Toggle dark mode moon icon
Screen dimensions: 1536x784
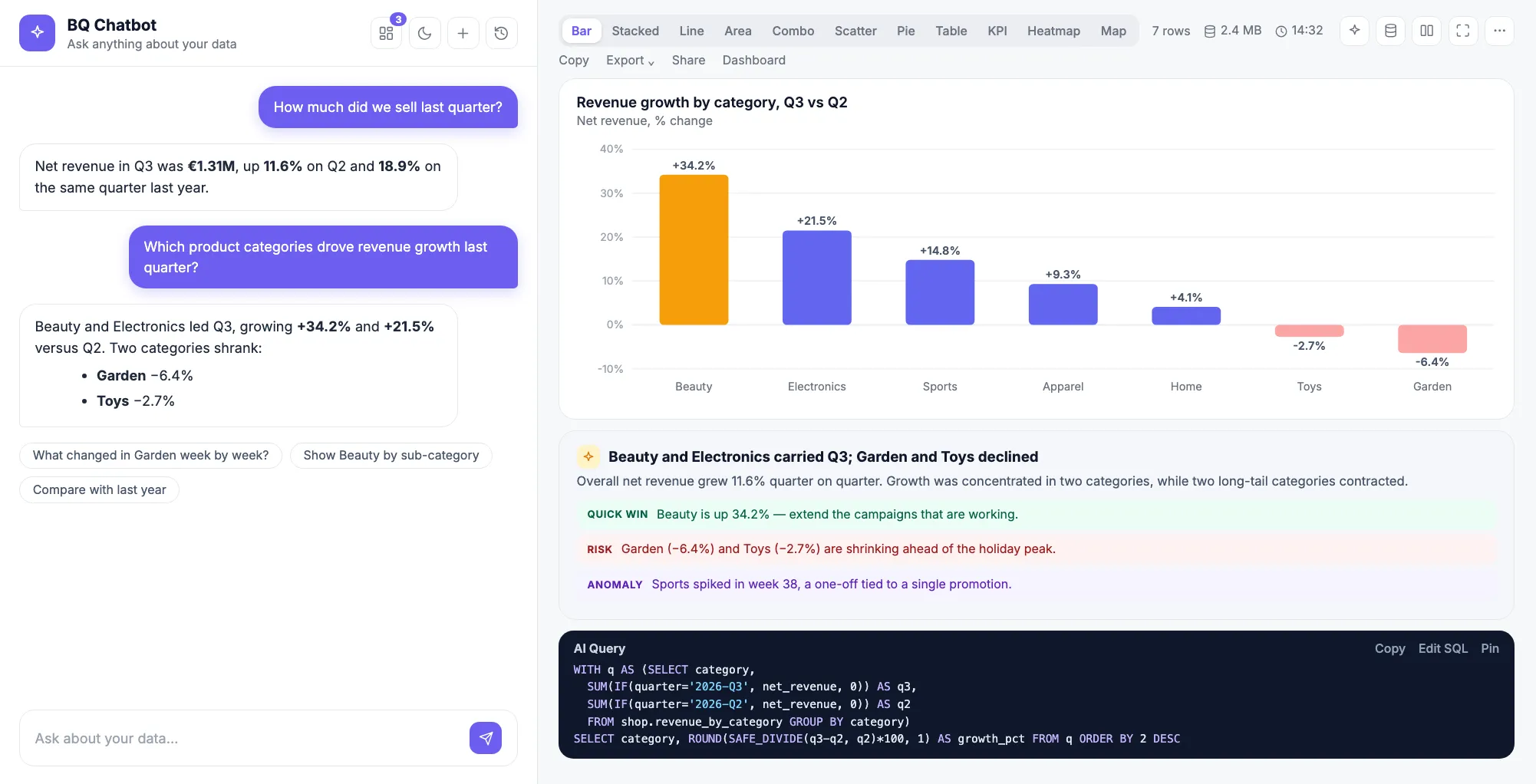coord(425,33)
